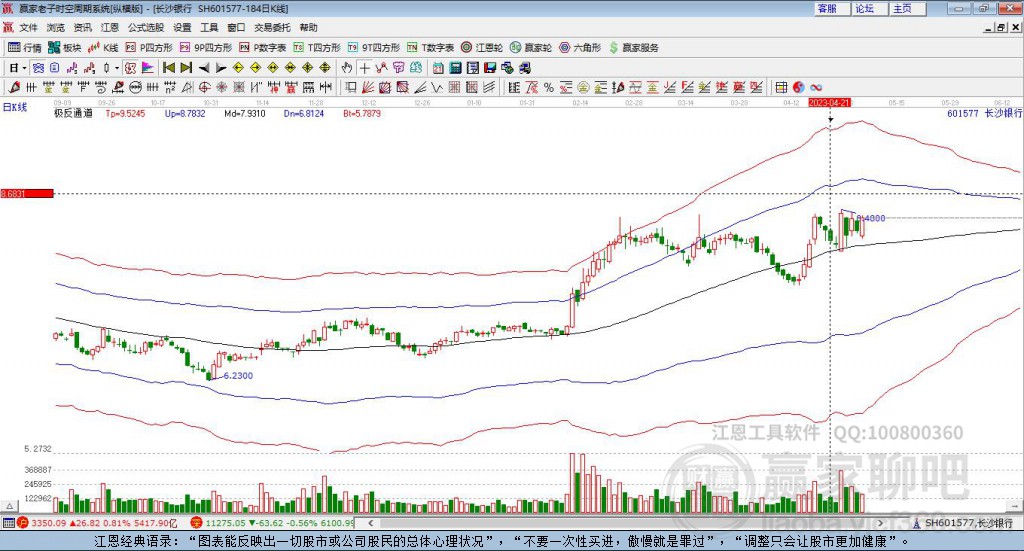Viewport: 1024px width, 551px height.
Task: Select the Gann fan lines tool
Action: click(368, 87)
